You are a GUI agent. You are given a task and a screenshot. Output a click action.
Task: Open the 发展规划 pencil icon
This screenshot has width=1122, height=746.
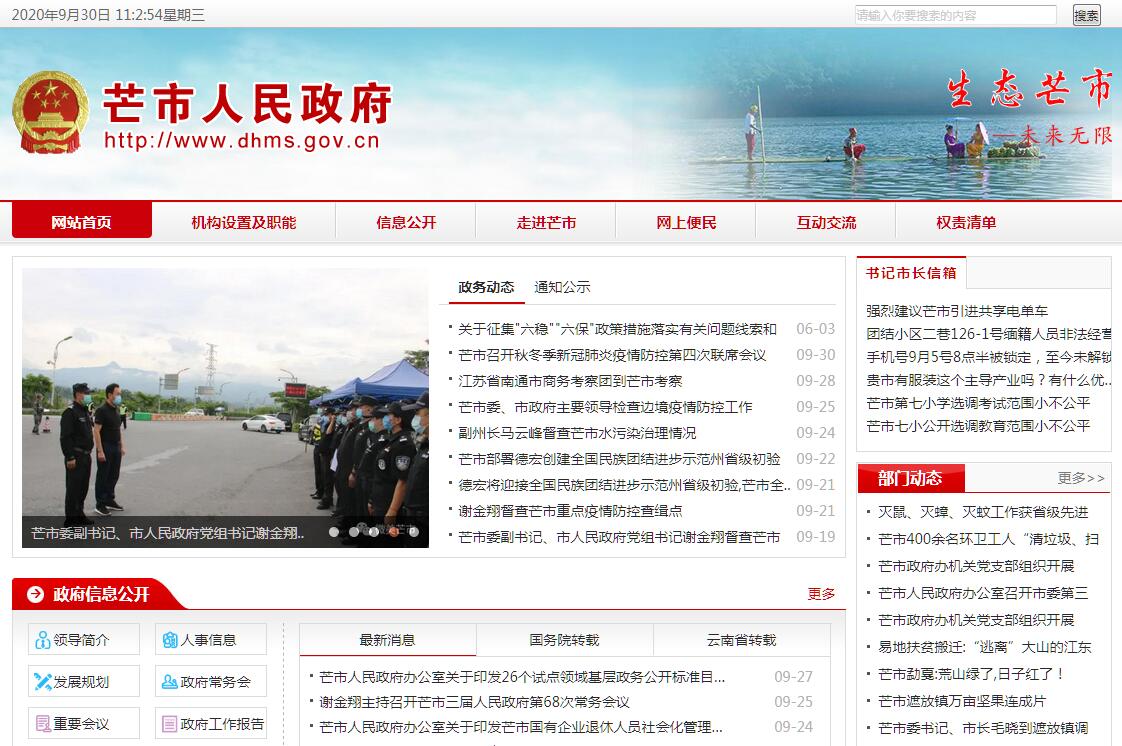pyautogui.click(x=43, y=682)
